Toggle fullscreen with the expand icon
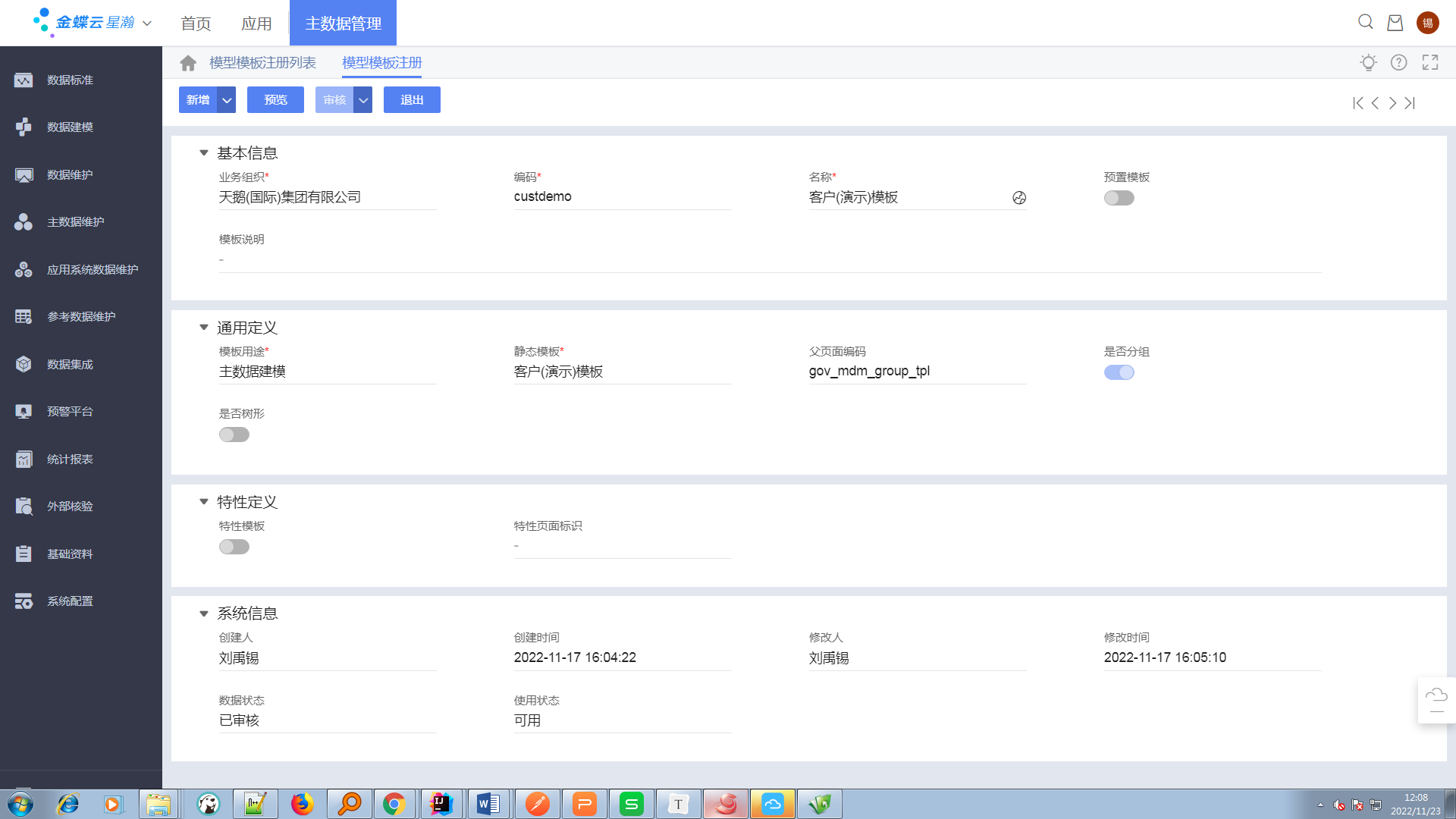 click(1430, 63)
